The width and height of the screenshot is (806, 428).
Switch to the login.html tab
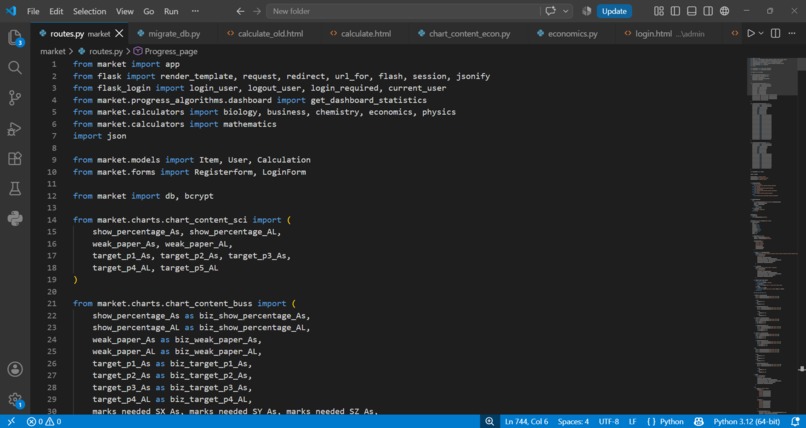(x=669, y=33)
